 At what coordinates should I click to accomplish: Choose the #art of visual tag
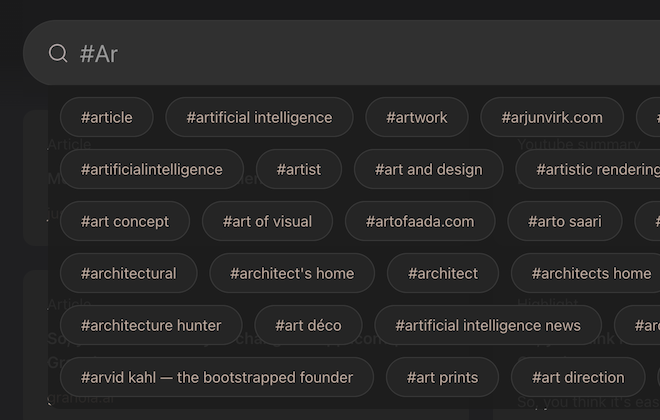267,221
